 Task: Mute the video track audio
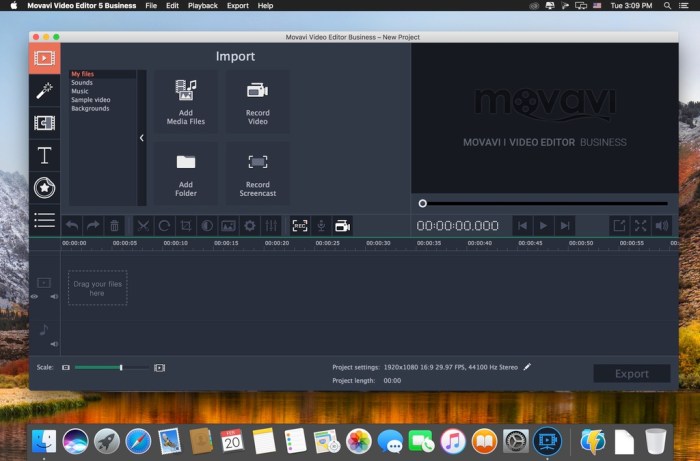click(x=54, y=297)
